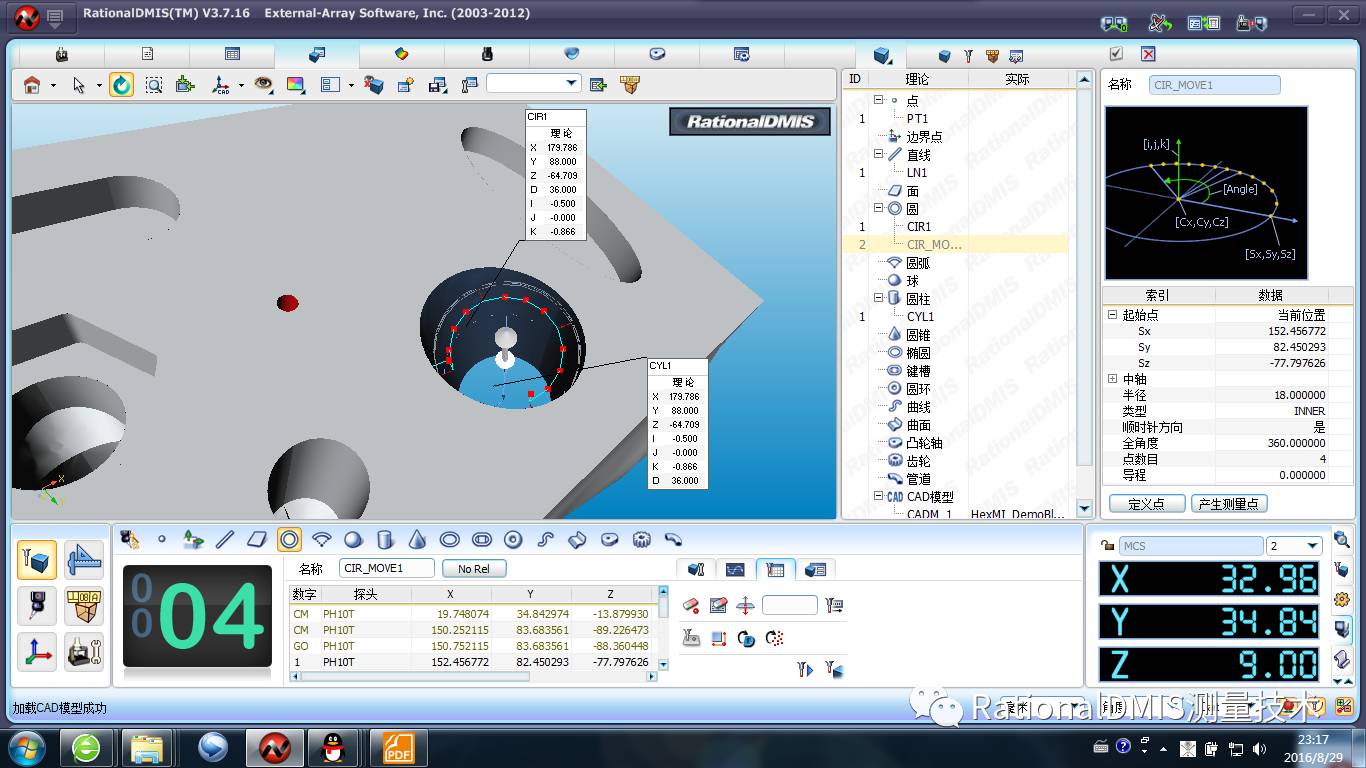This screenshot has width=1366, height=768.
Task: Expand the 中轴 property group
Action: pos(1112,379)
